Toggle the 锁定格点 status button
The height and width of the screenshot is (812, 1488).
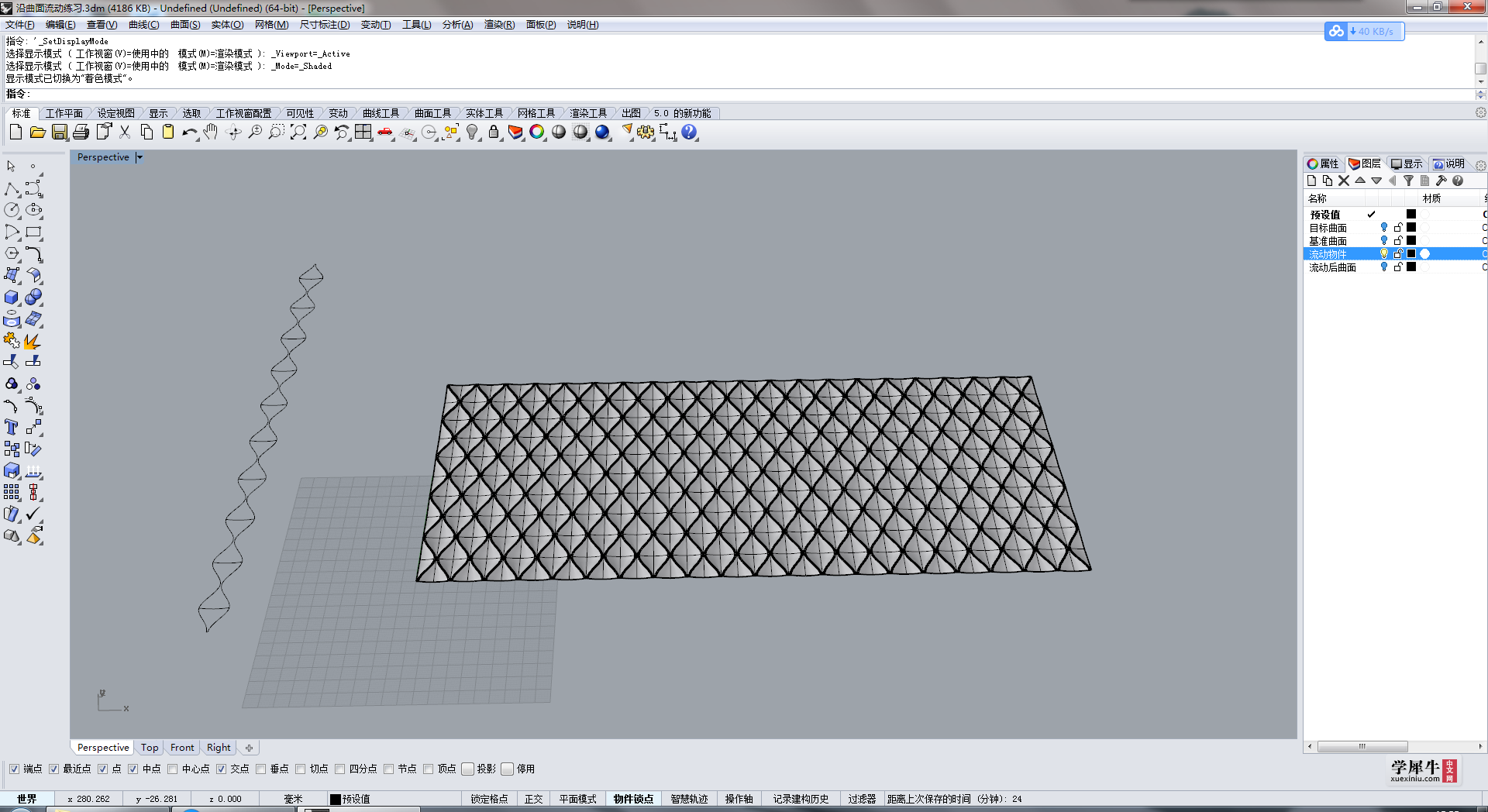pyautogui.click(x=489, y=799)
